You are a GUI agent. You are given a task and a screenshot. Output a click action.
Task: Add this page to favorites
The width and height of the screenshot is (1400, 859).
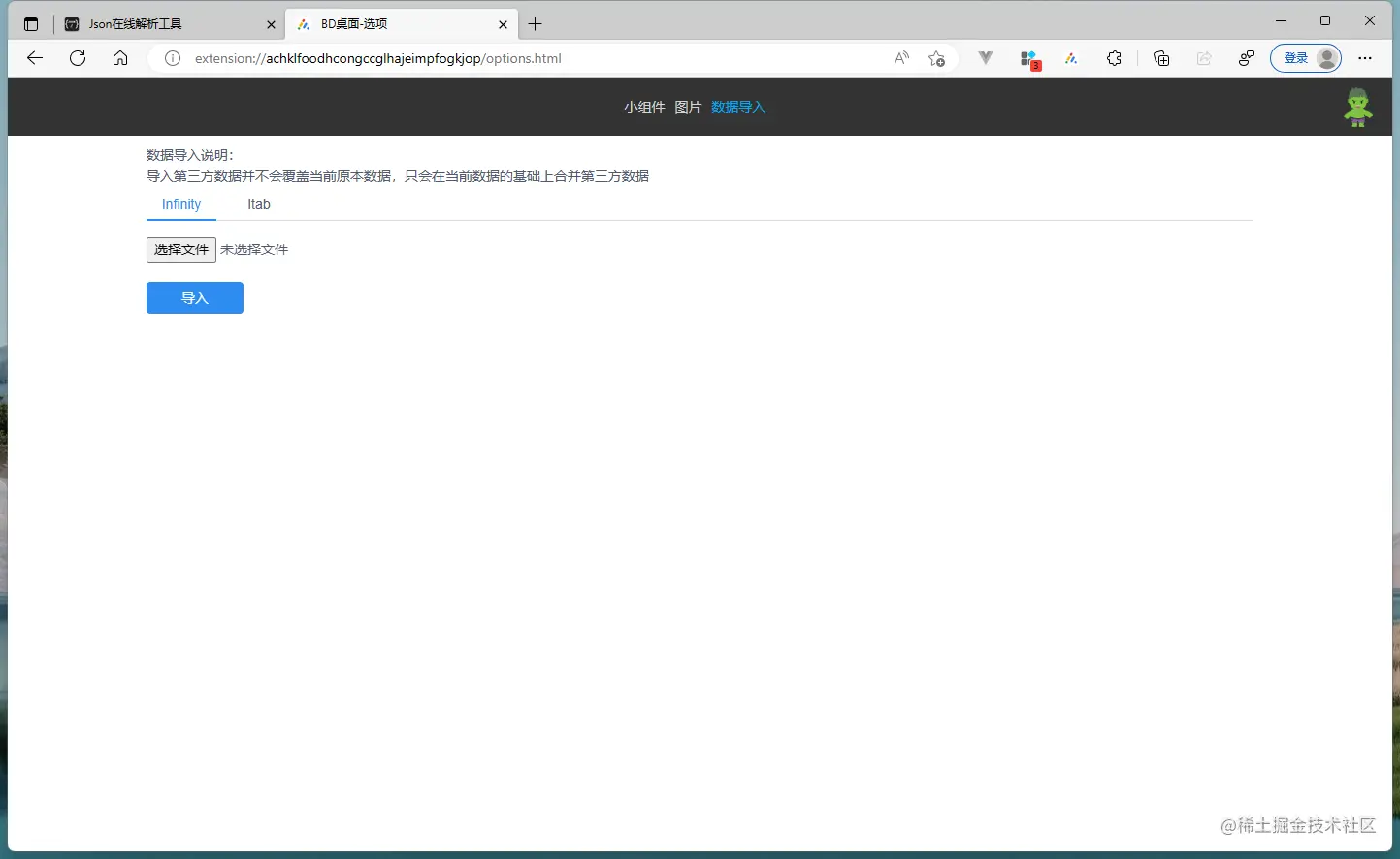click(936, 58)
